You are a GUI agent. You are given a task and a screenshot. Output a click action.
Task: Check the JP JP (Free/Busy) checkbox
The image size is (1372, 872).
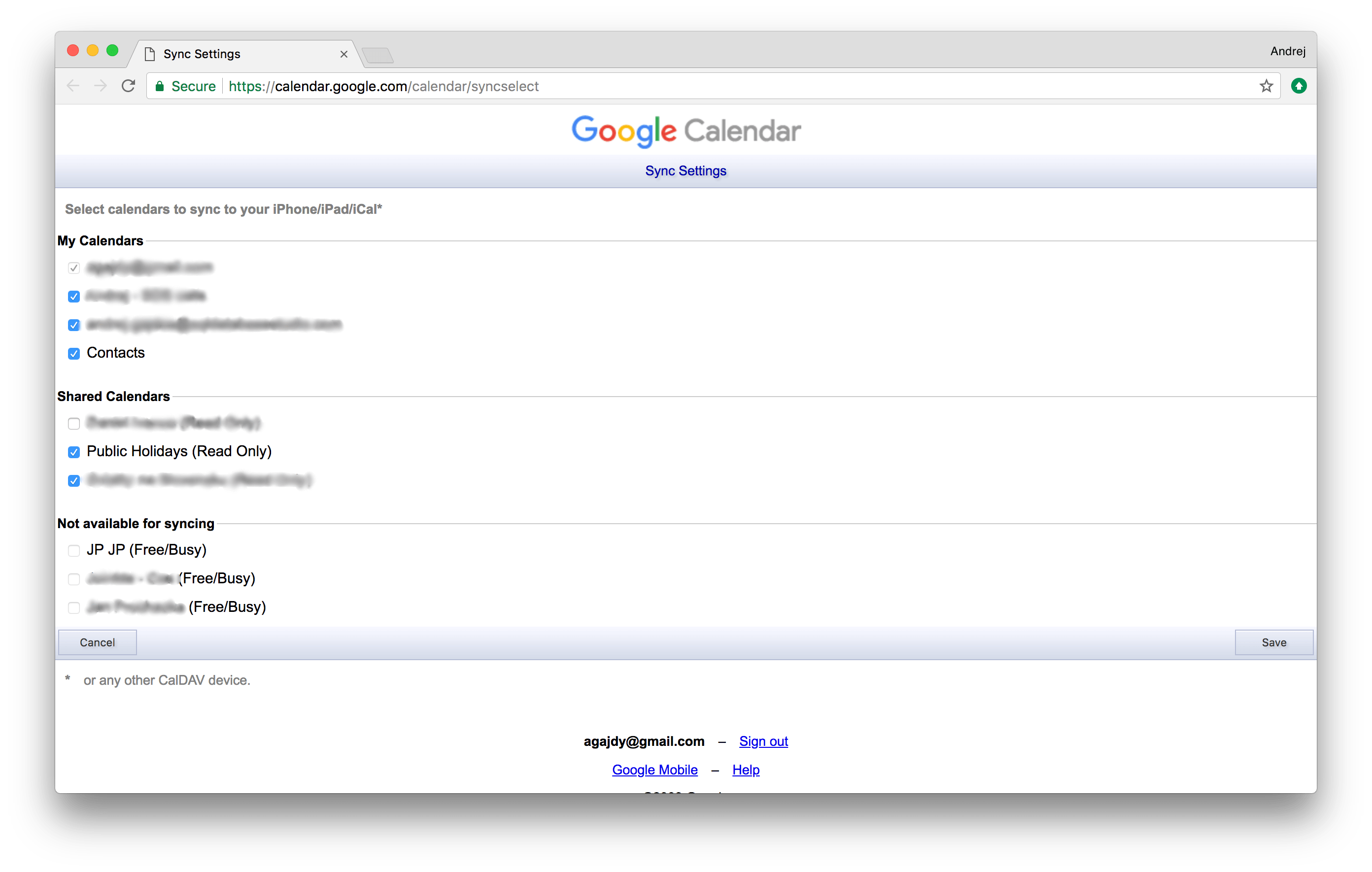(x=74, y=551)
